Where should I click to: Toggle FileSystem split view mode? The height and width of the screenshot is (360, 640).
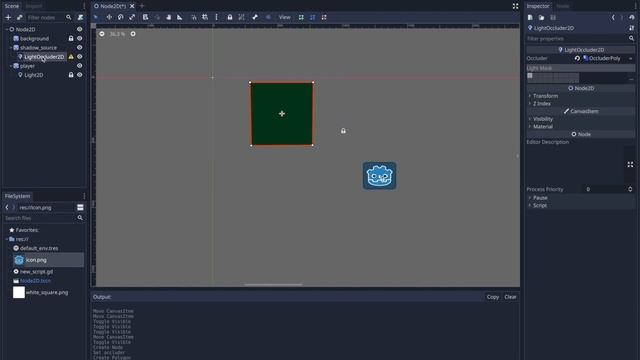[80, 207]
